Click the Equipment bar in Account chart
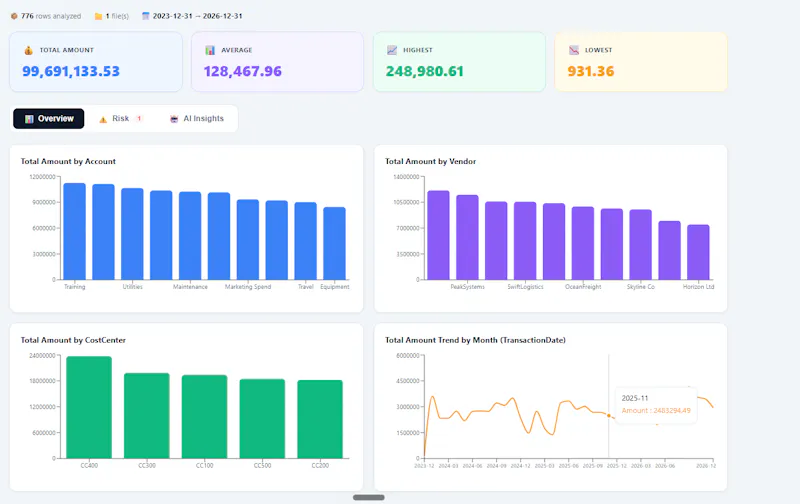This screenshot has width=800, height=504. click(x=335, y=243)
